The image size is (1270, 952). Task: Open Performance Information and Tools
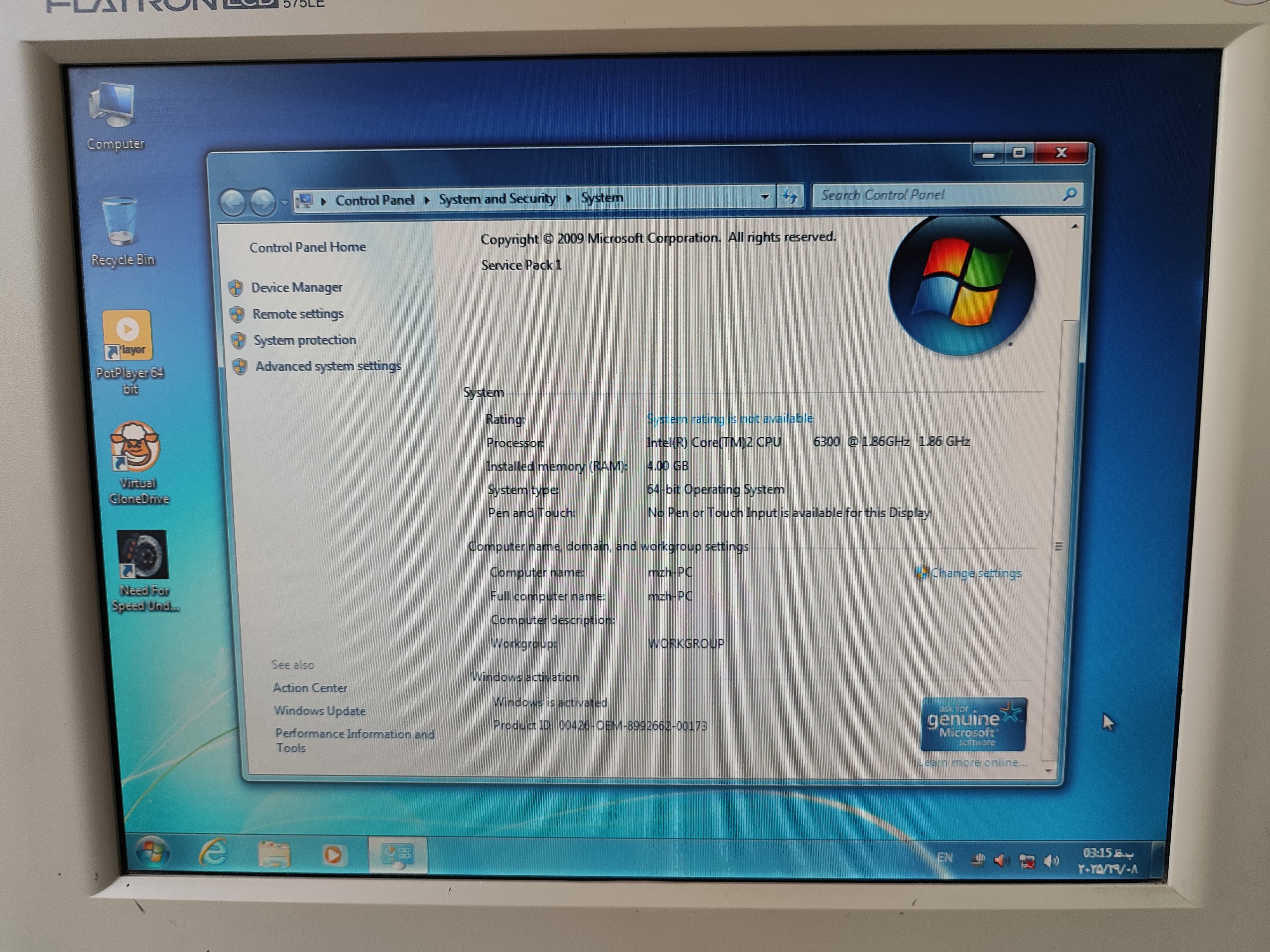(x=355, y=741)
